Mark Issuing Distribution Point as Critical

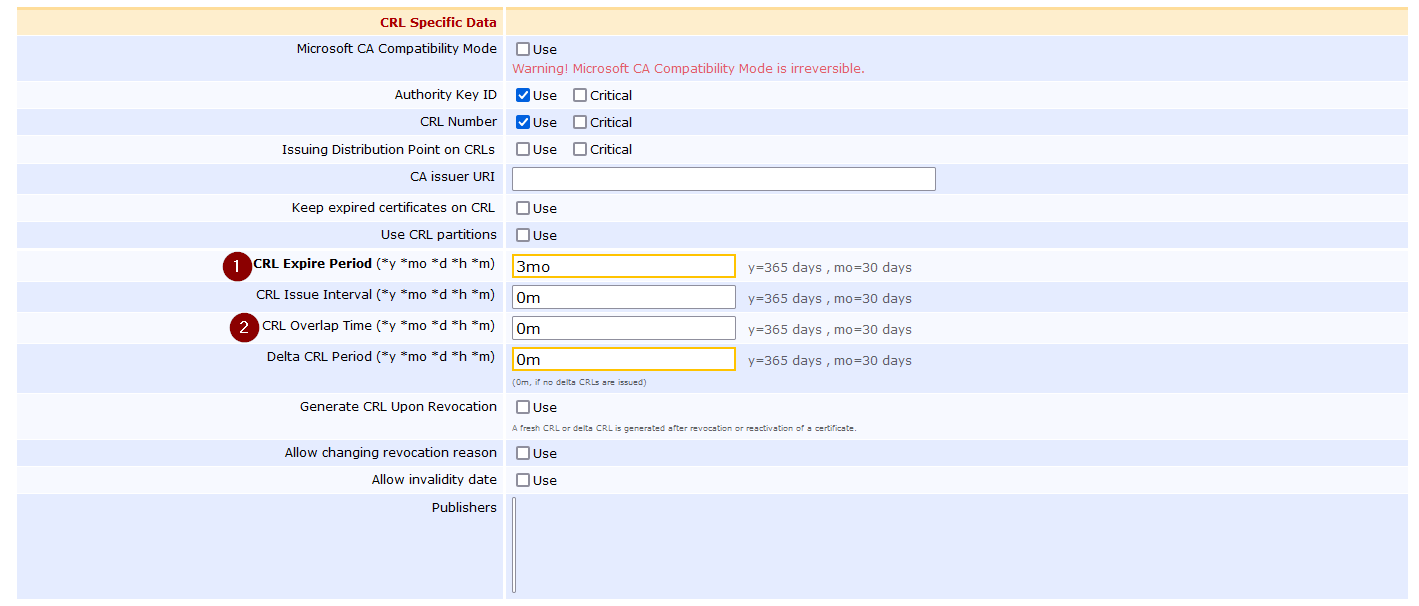pos(580,149)
